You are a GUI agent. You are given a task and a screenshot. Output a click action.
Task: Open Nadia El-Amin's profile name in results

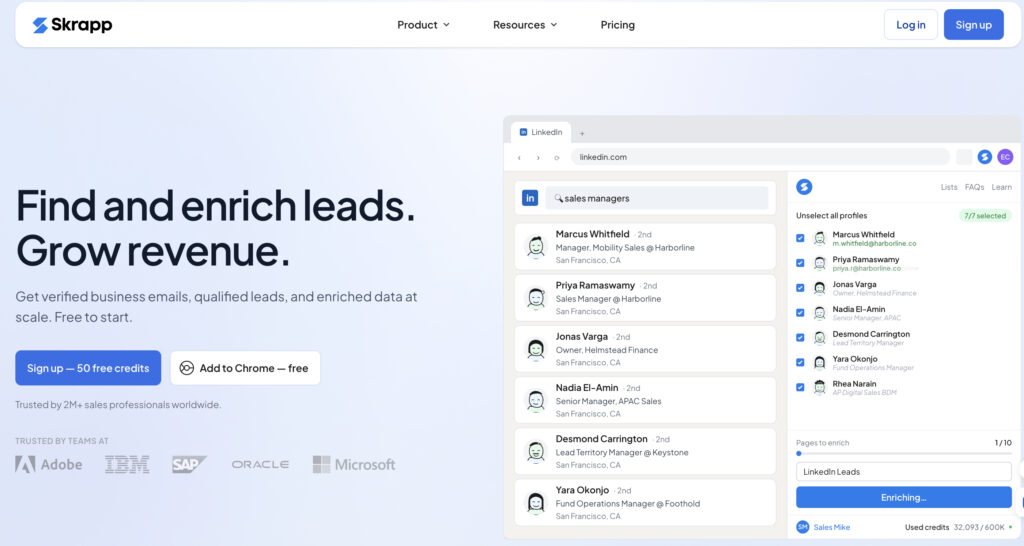coord(586,387)
